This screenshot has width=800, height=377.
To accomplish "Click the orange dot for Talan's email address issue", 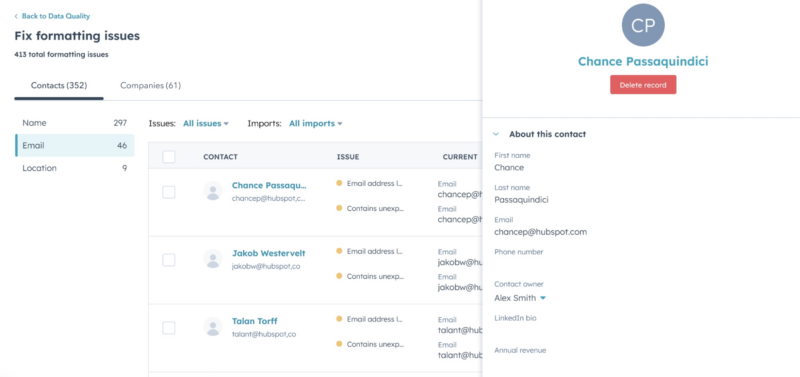I will point(339,319).
